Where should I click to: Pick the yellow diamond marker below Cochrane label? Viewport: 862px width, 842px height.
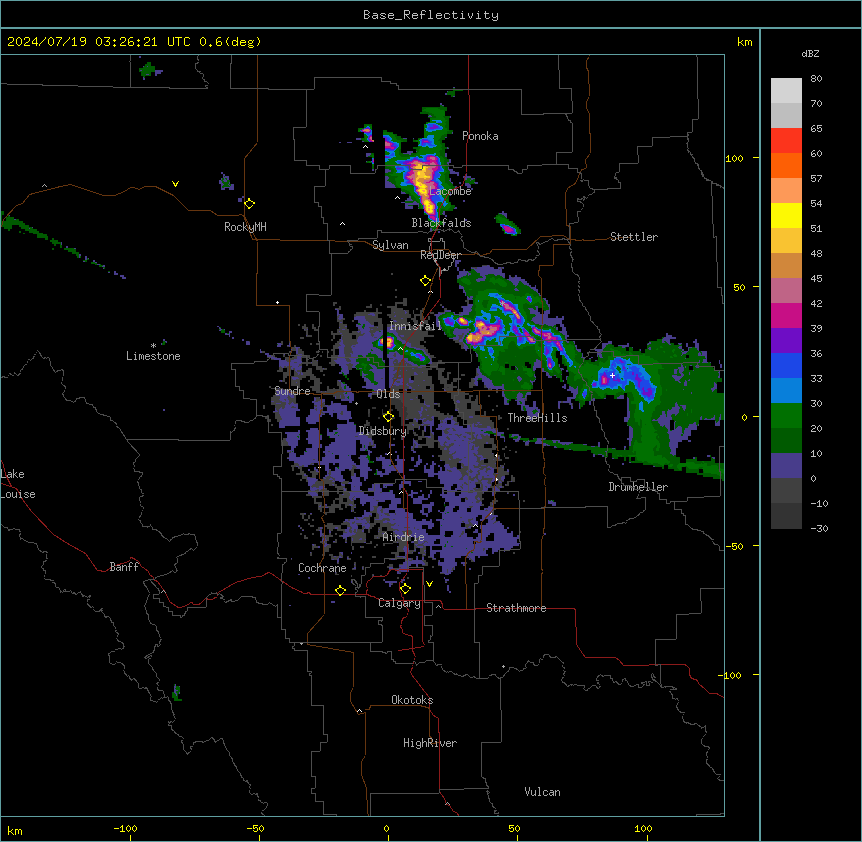coord(340,590)
